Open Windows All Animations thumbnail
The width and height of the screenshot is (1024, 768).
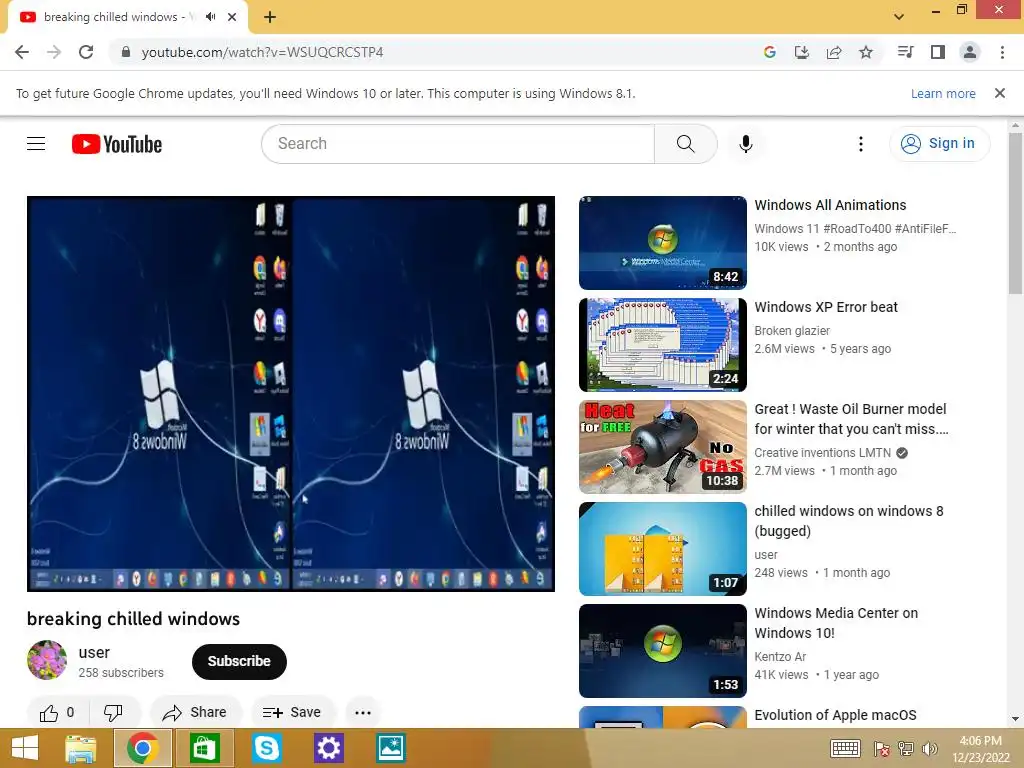pyautogui.click(x=662, y=243)
